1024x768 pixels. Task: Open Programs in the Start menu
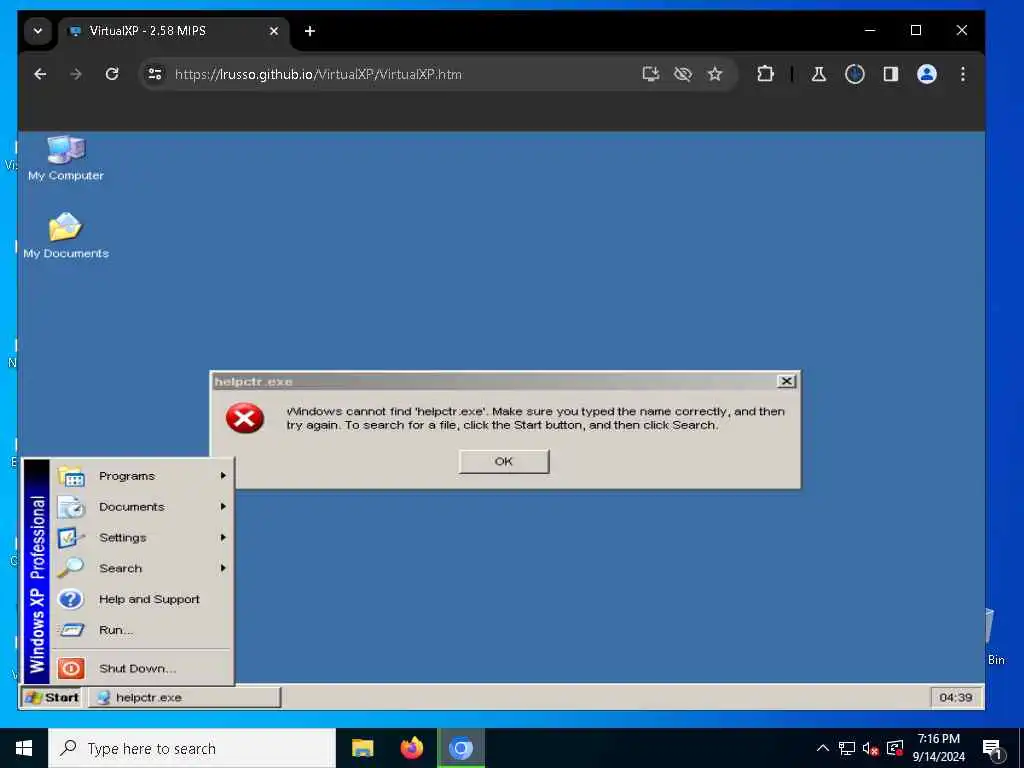coord(142,476)
